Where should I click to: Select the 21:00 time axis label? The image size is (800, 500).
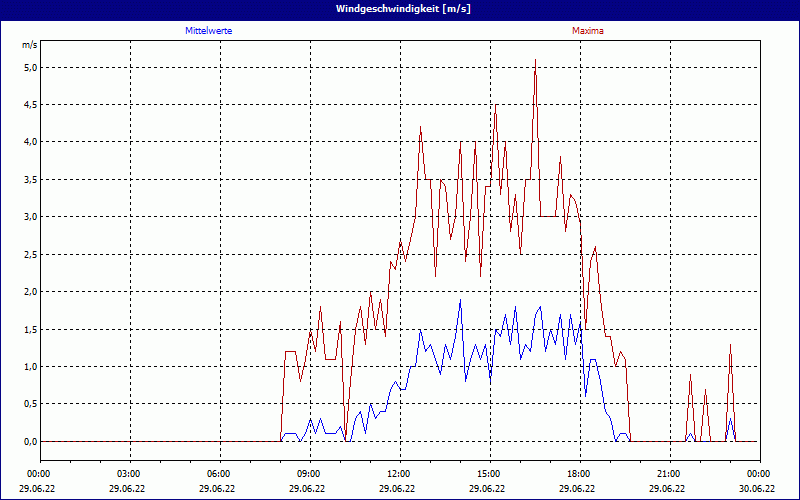coord(668,474)
